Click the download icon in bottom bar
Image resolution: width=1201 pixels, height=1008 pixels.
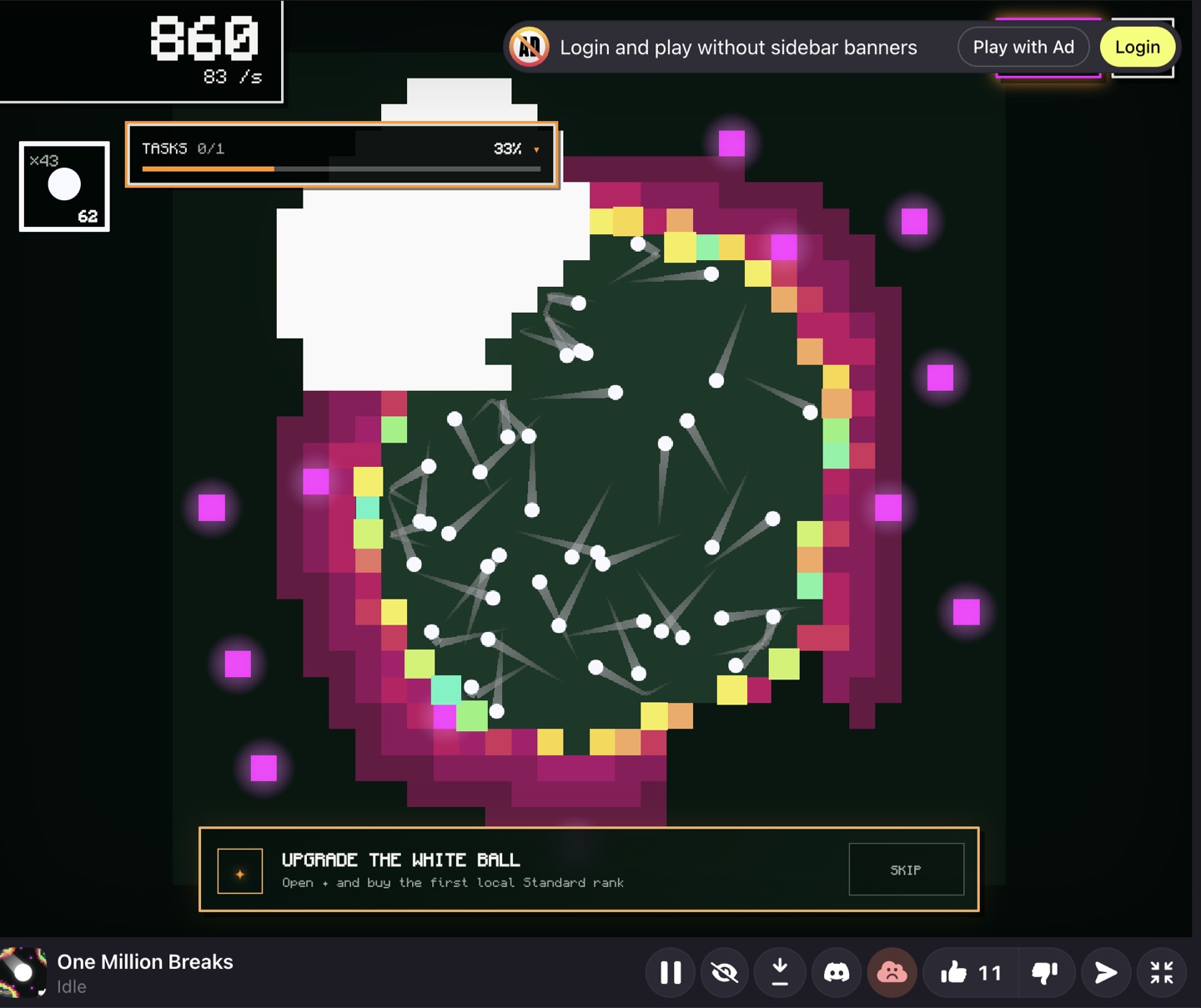[780, 972]
